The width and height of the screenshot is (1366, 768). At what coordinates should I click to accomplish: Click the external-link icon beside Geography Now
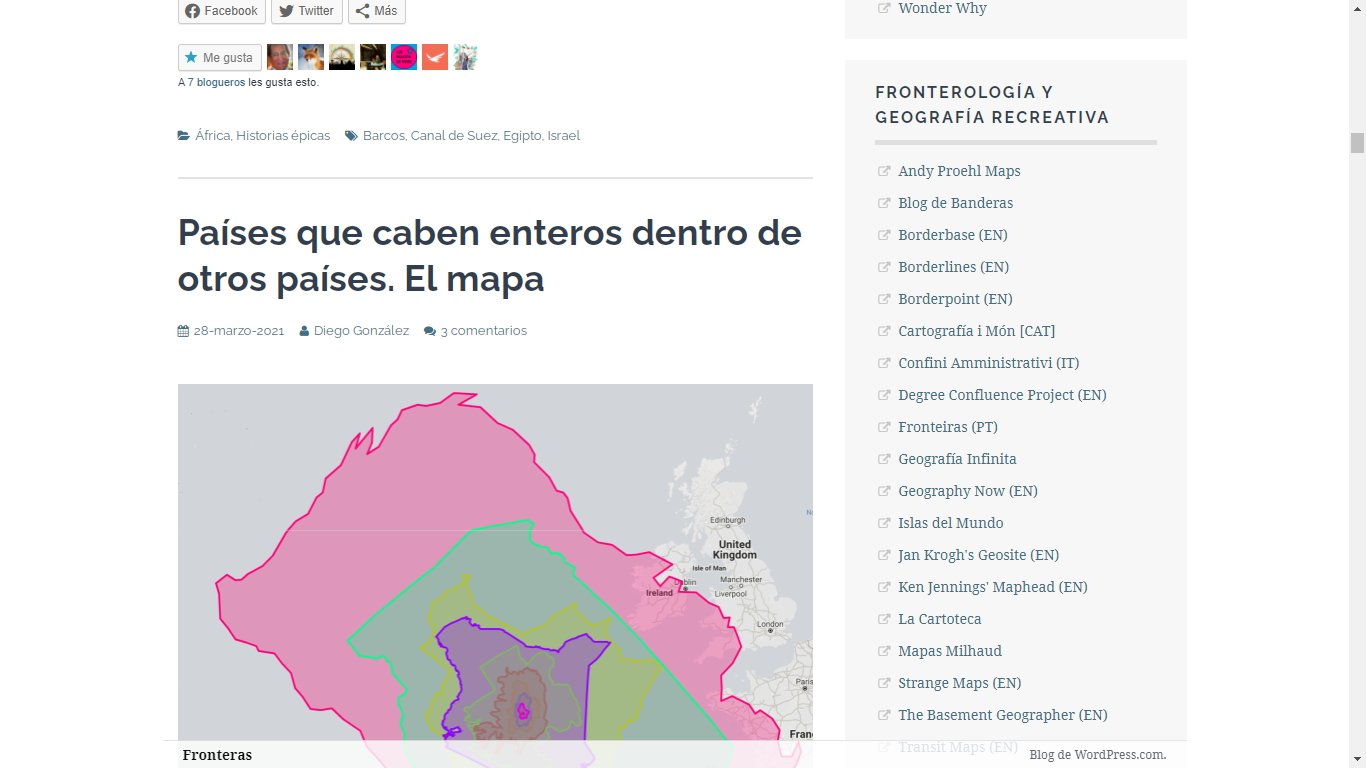pyautogui.click(x=884, y=491)
